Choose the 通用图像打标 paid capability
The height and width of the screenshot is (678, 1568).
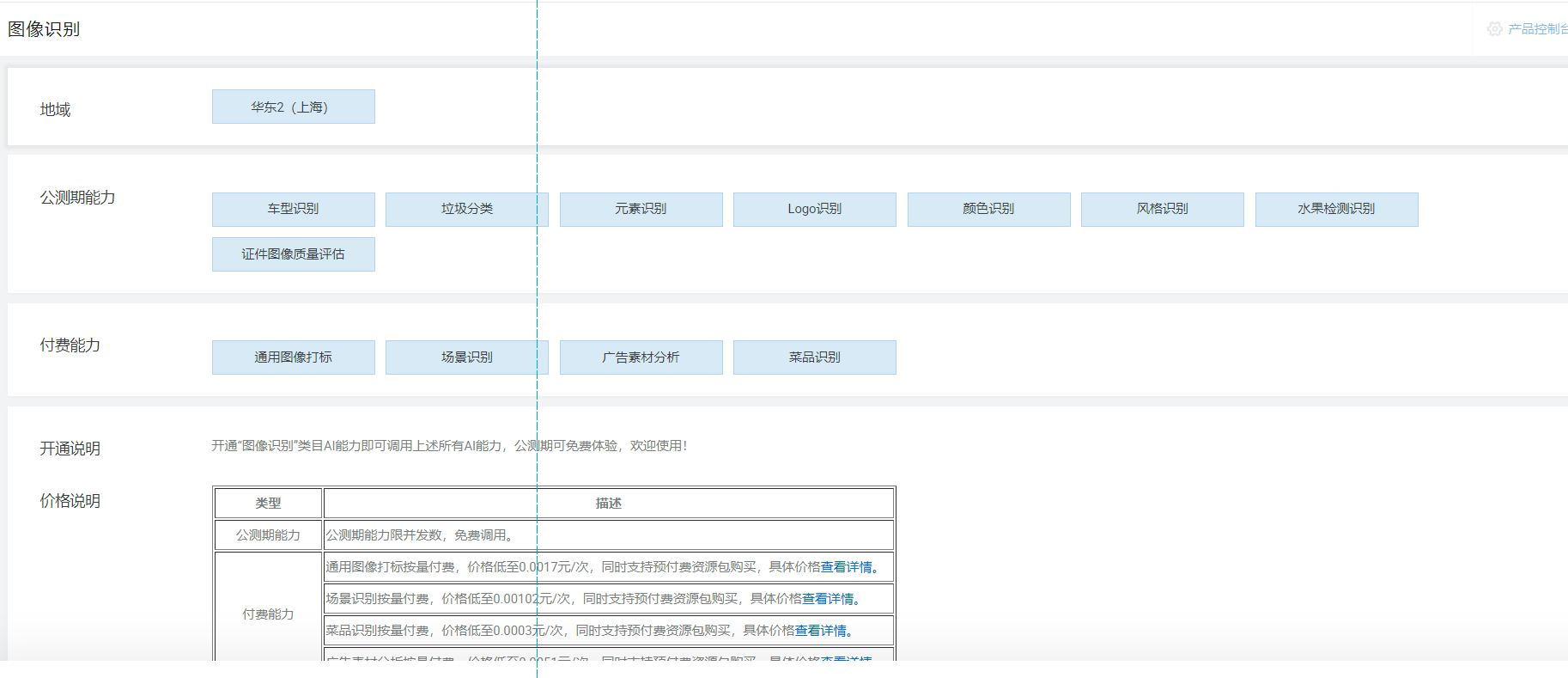[294, 357]
